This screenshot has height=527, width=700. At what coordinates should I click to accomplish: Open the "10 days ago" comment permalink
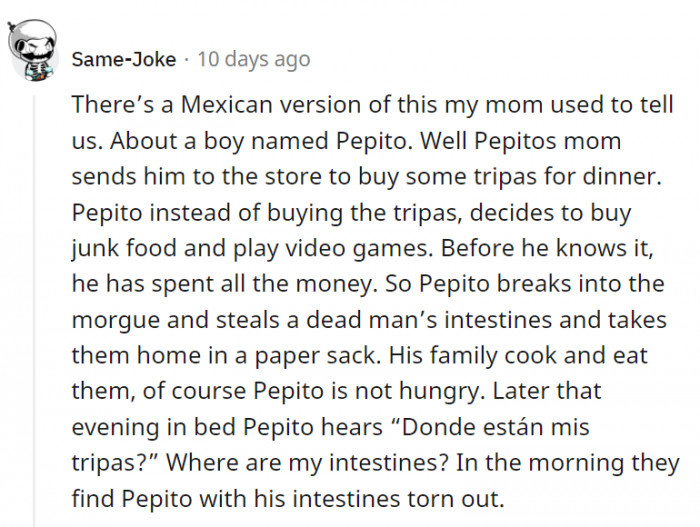(x=254, y=59)
